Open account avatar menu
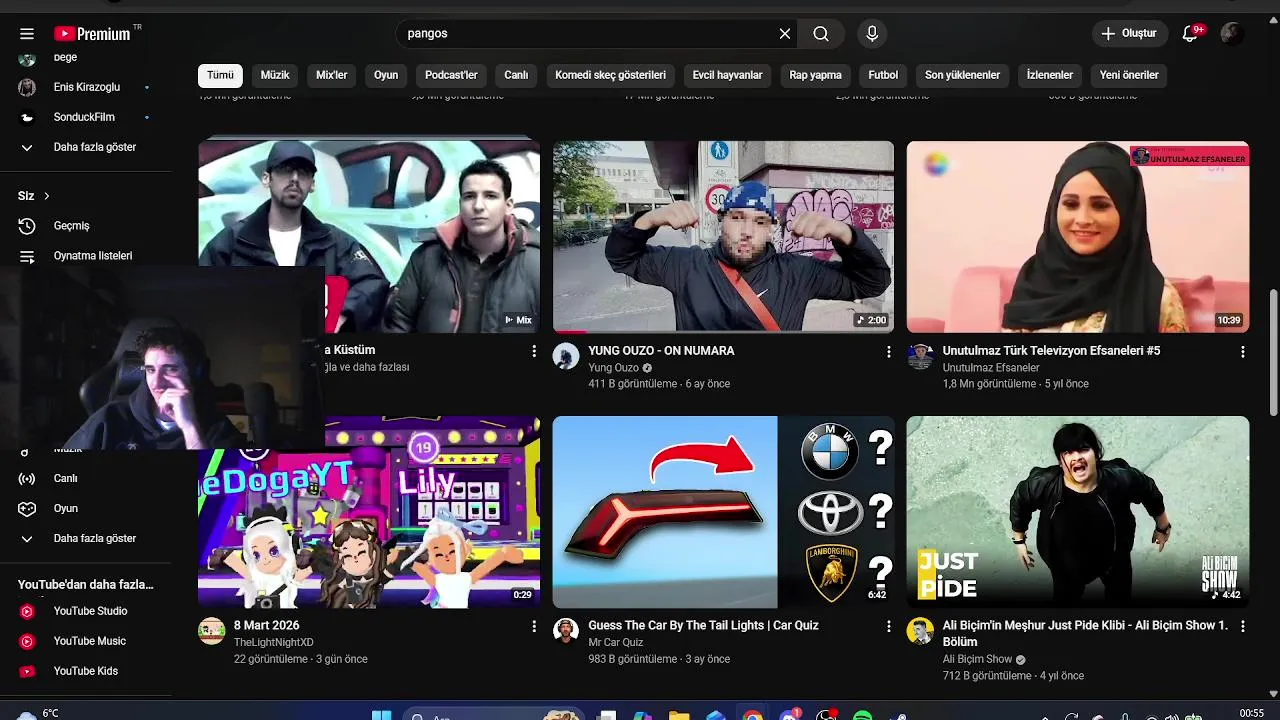 pyautogui.click(x=1232, y=34)
